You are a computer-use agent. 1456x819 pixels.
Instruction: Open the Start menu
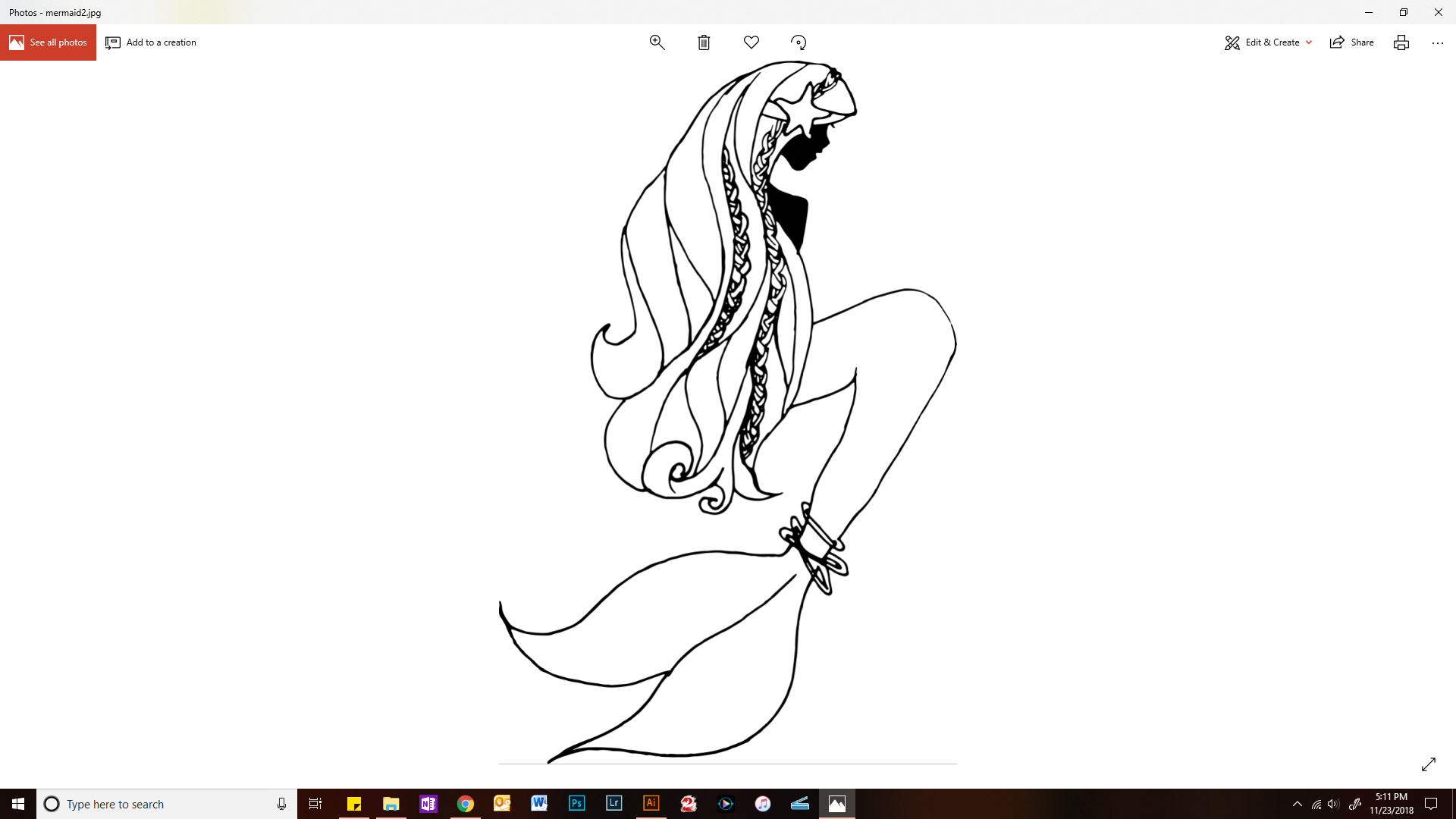point(16,804)
